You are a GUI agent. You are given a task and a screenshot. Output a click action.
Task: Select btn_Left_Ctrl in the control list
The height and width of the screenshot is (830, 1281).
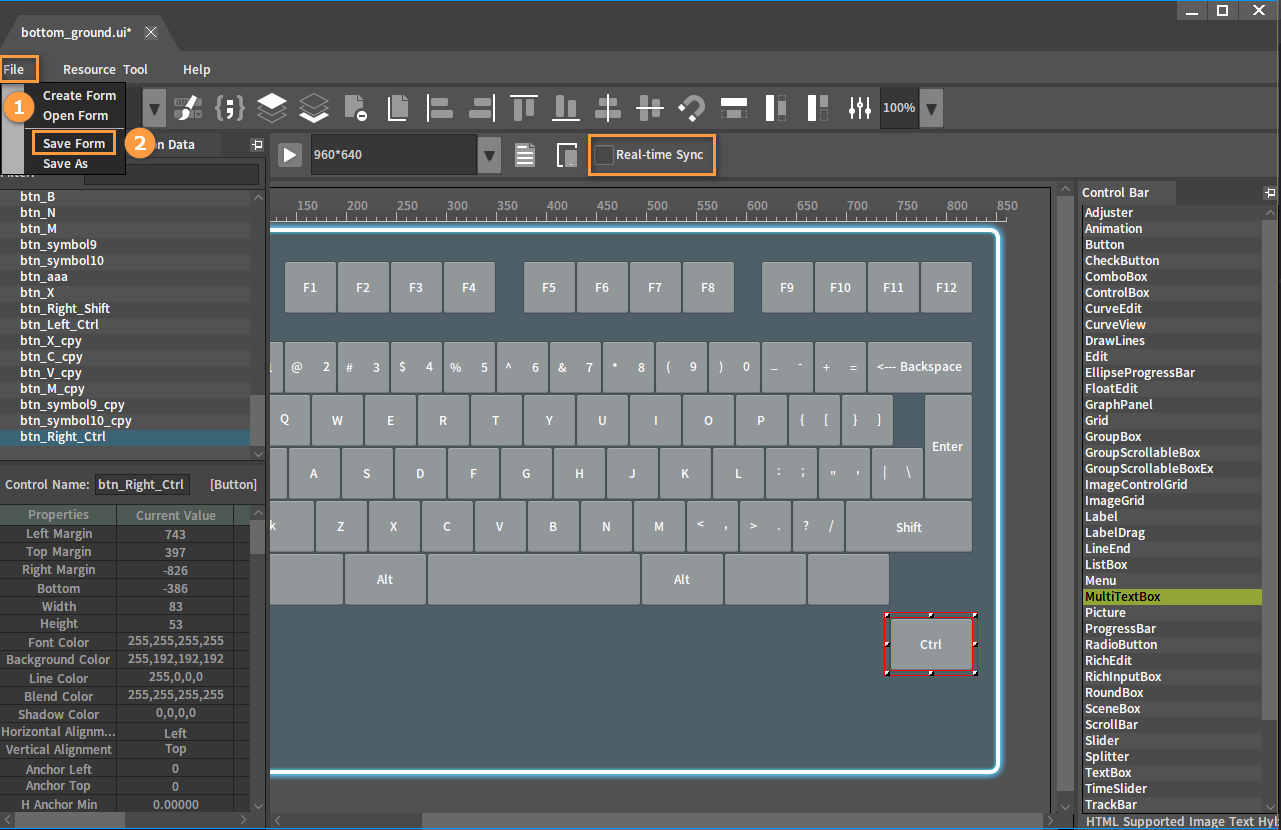[x=125, y=325]
